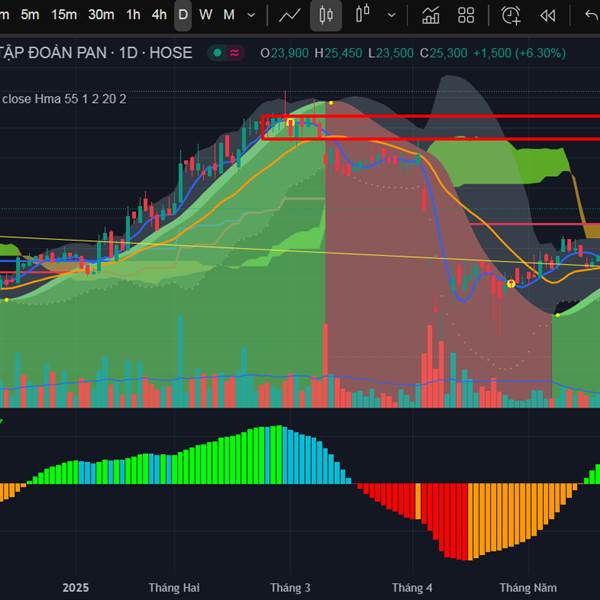This screenshot has width=600, height=600.
Task: Click the Tháng 4 time axis label
Action: [x=412, y=588]
